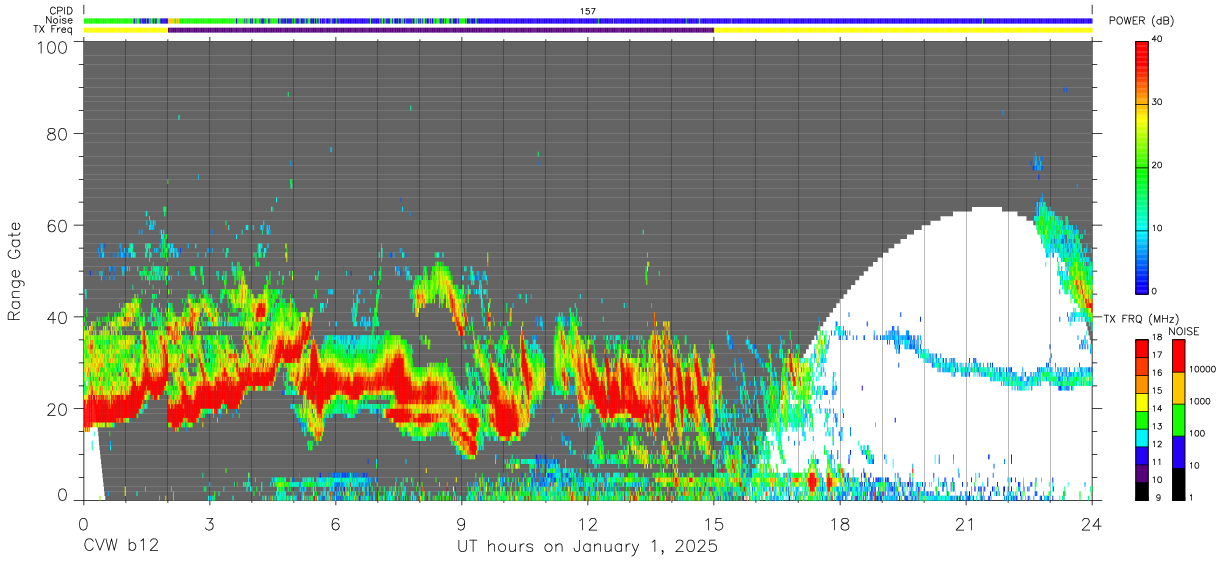Click the '60' tick on the Range Gate axis
The width and height of the screenshot is (1228, 567).
[x=58, y=226]
